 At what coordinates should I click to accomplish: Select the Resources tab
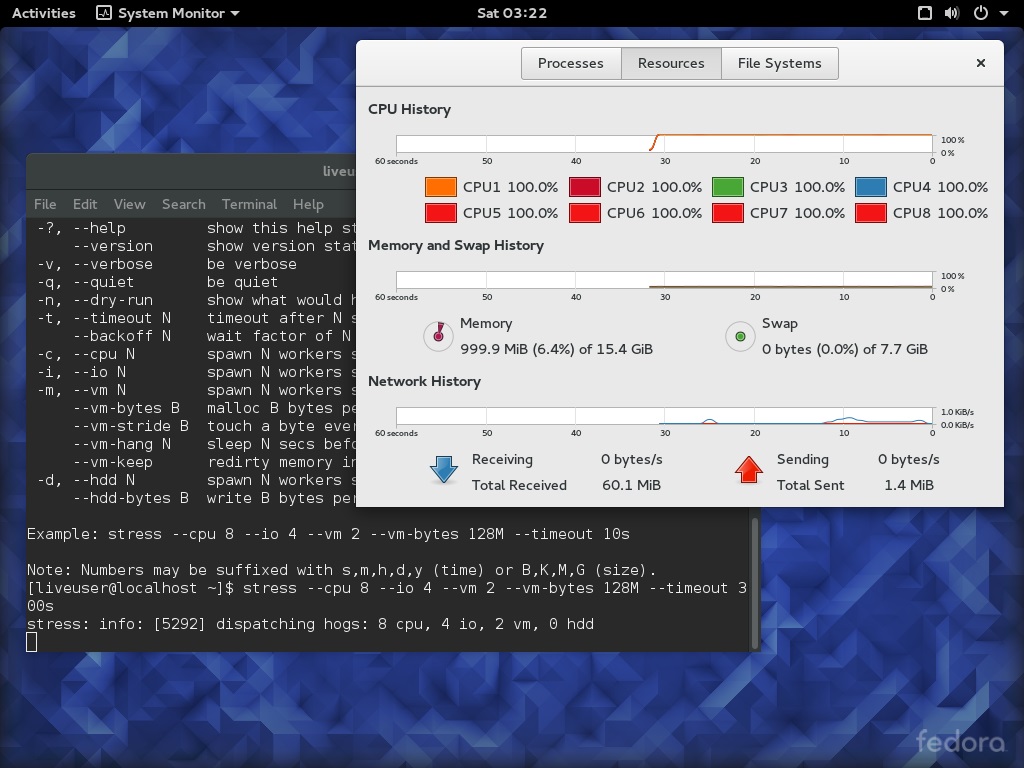click(x=671, y=63)
